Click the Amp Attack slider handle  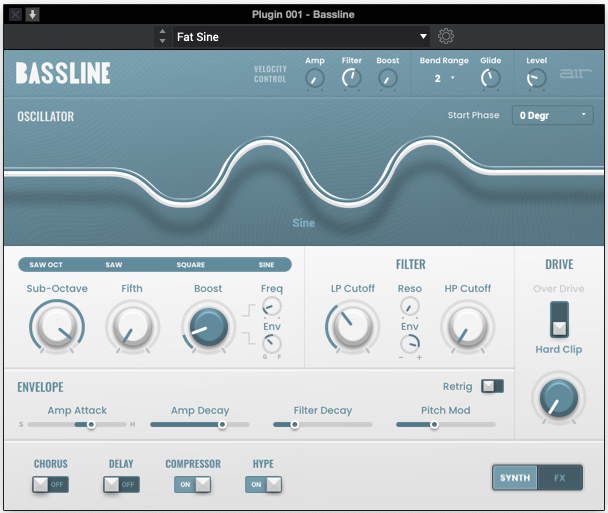coord(91,425)
